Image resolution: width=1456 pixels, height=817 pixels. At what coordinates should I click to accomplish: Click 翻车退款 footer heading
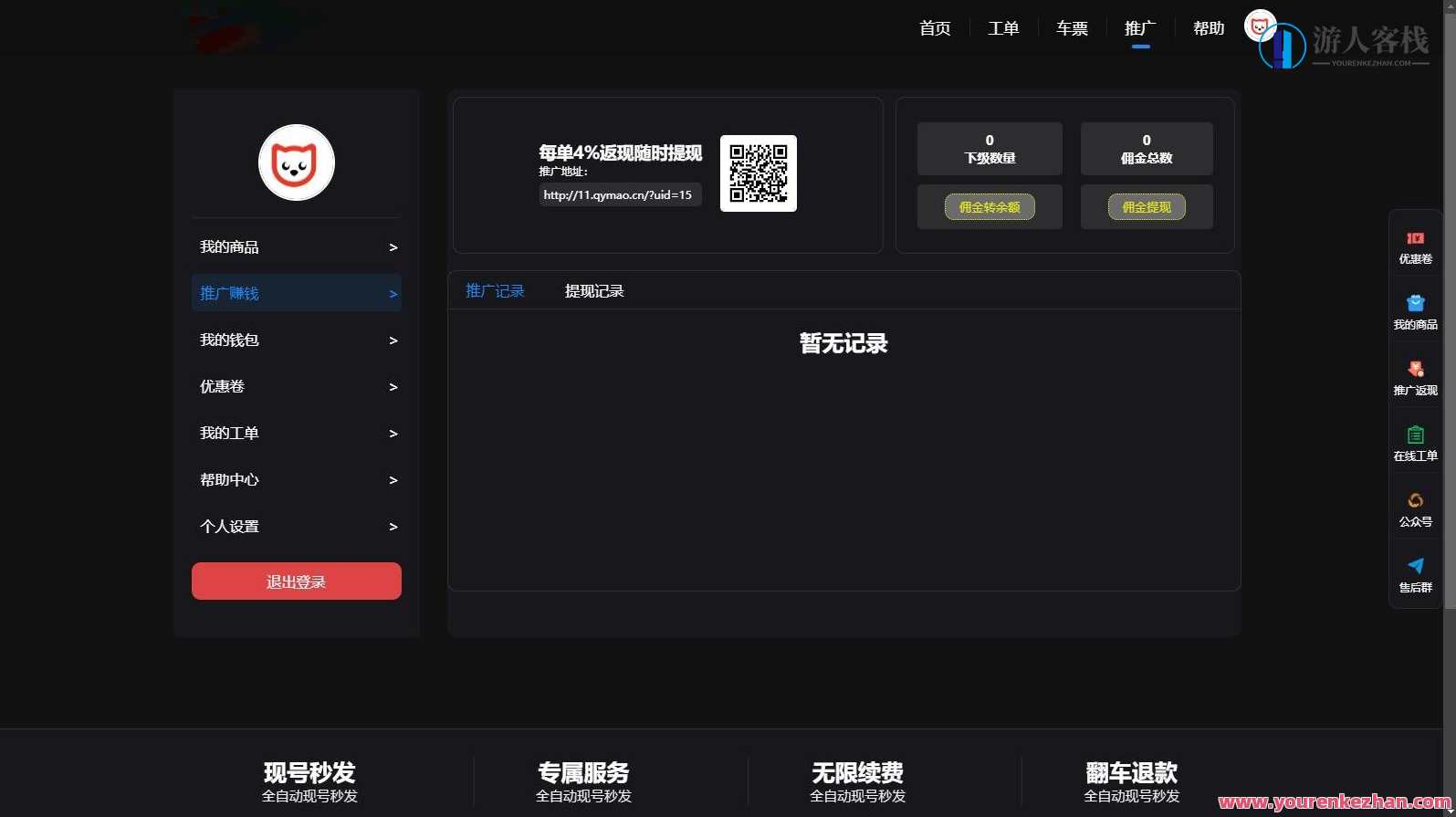point(1131,773)
